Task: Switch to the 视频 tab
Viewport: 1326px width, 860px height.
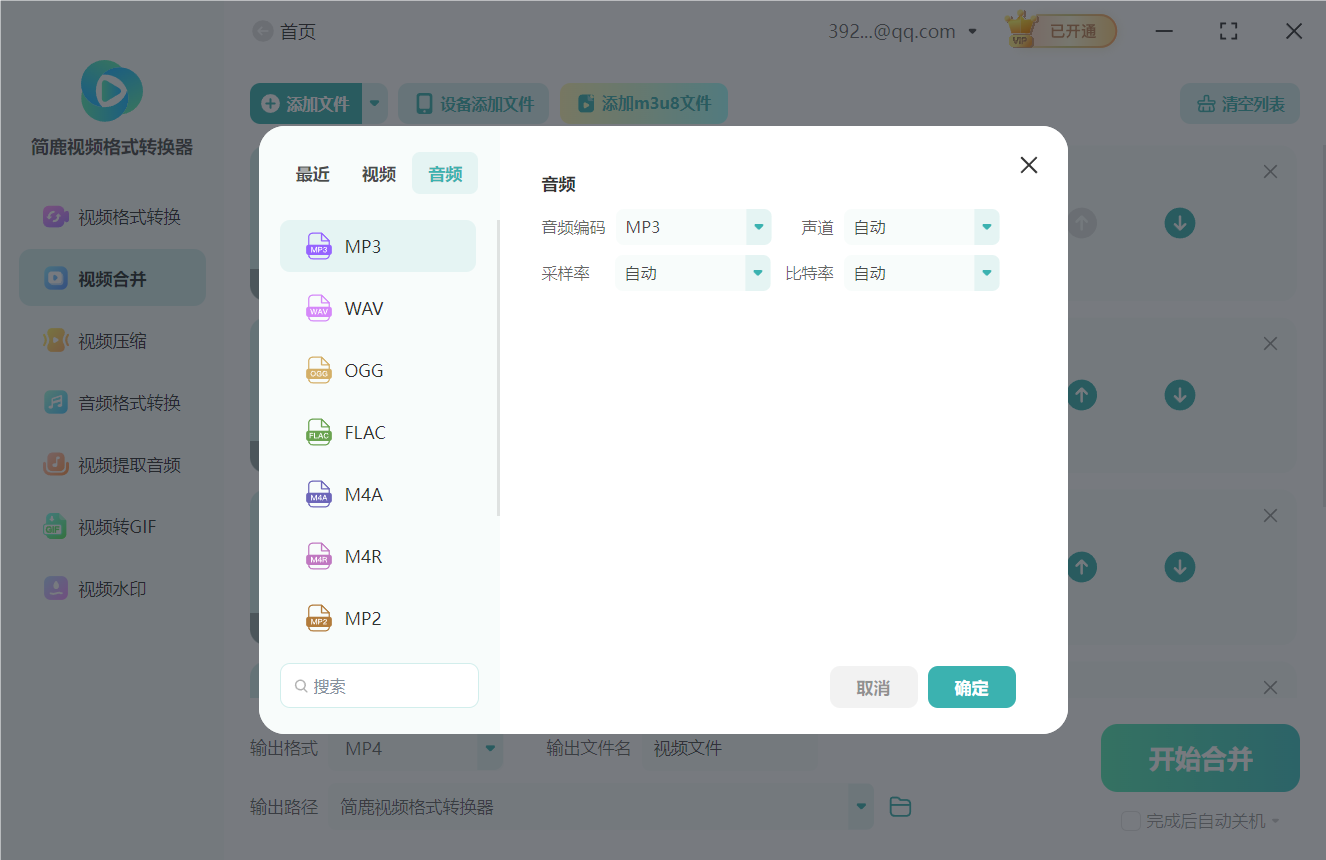Action: 379,173
